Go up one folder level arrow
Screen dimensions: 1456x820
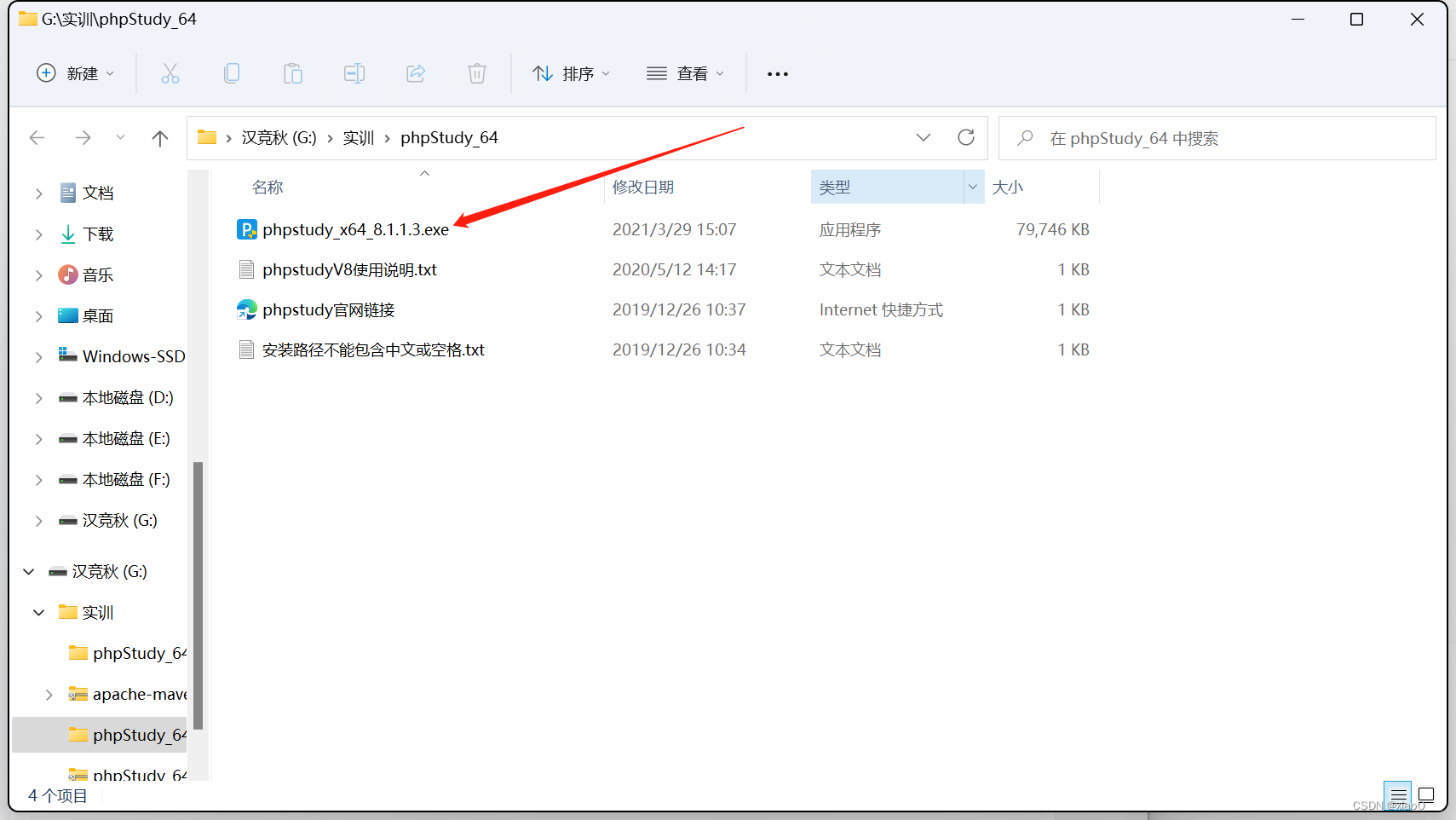pyautogui.click(x=160, y=138)
